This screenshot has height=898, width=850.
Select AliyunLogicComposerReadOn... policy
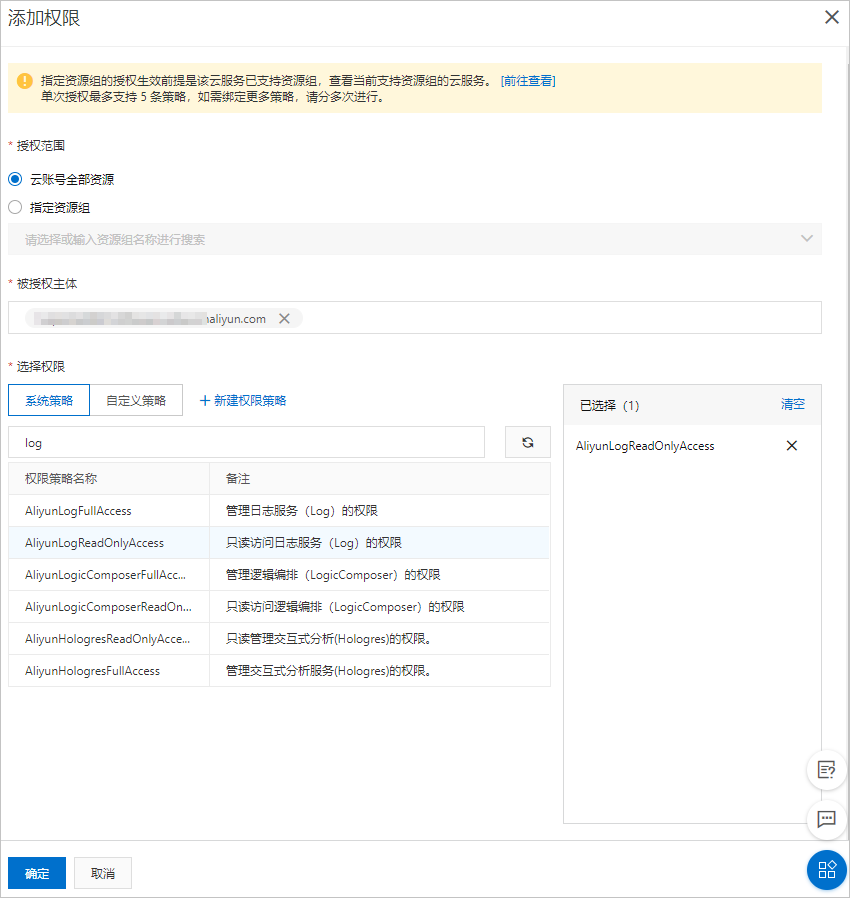click(x=108, y=607)
